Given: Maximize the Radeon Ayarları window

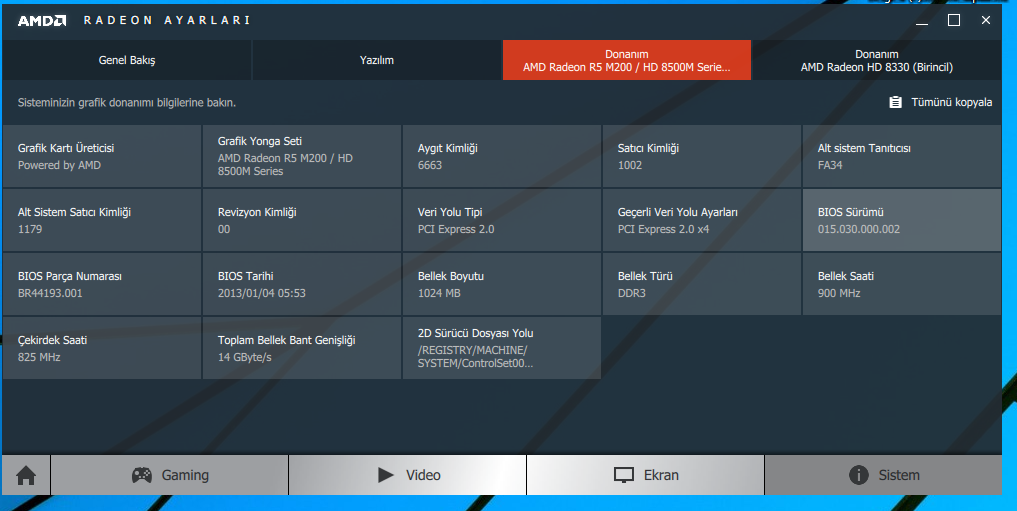Looking at the screenshot, I should pos(953,21).
